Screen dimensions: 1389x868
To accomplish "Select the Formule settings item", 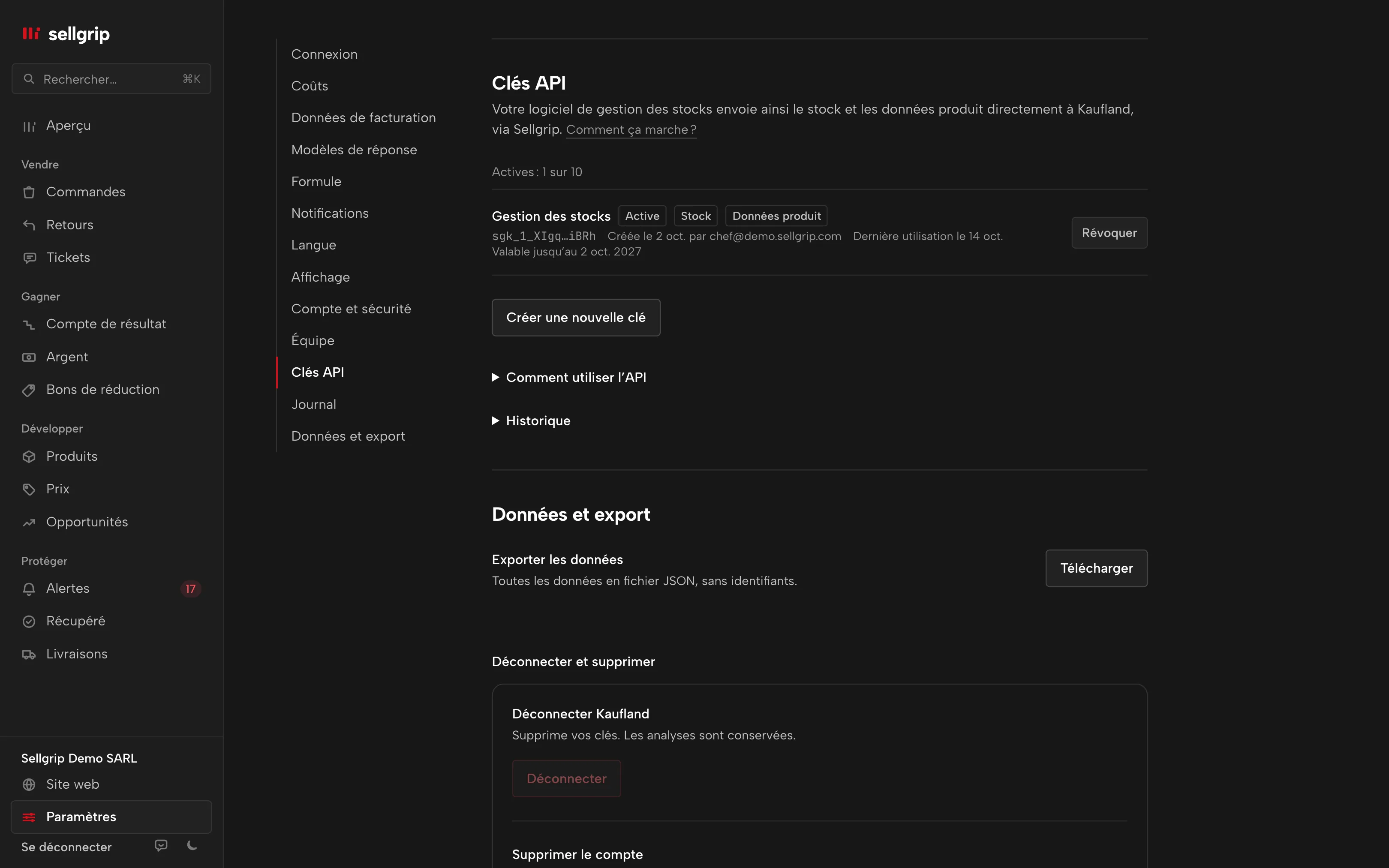I will (x=316, y=181).
